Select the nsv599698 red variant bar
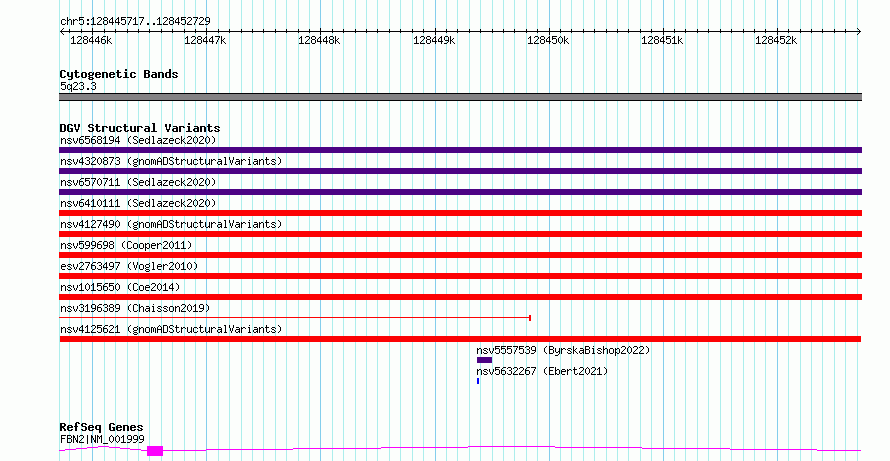Viewport: 890px width, 461px height. click(x=460, y=255)
